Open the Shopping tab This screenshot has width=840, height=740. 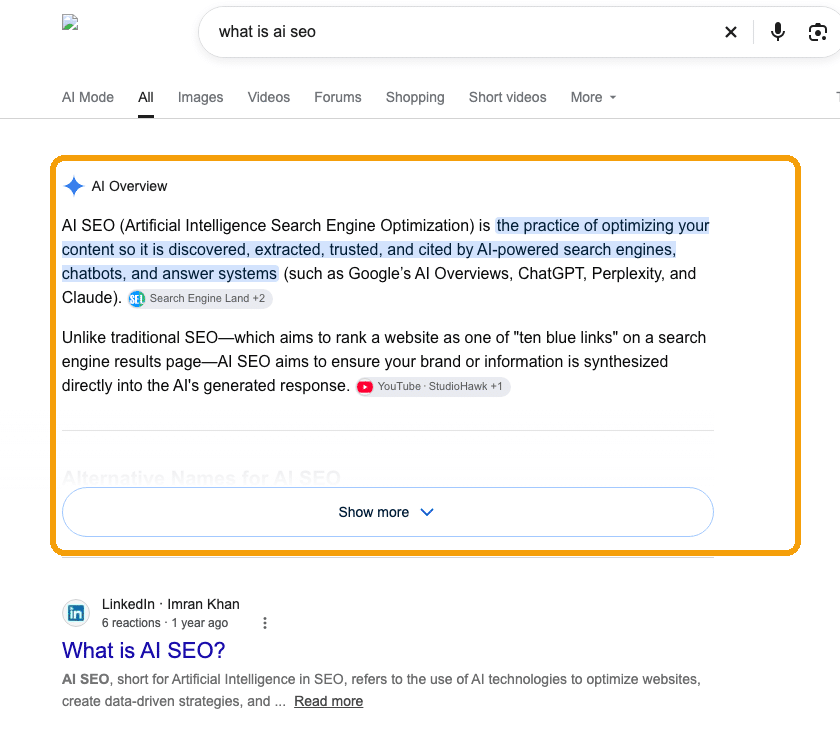415,98
